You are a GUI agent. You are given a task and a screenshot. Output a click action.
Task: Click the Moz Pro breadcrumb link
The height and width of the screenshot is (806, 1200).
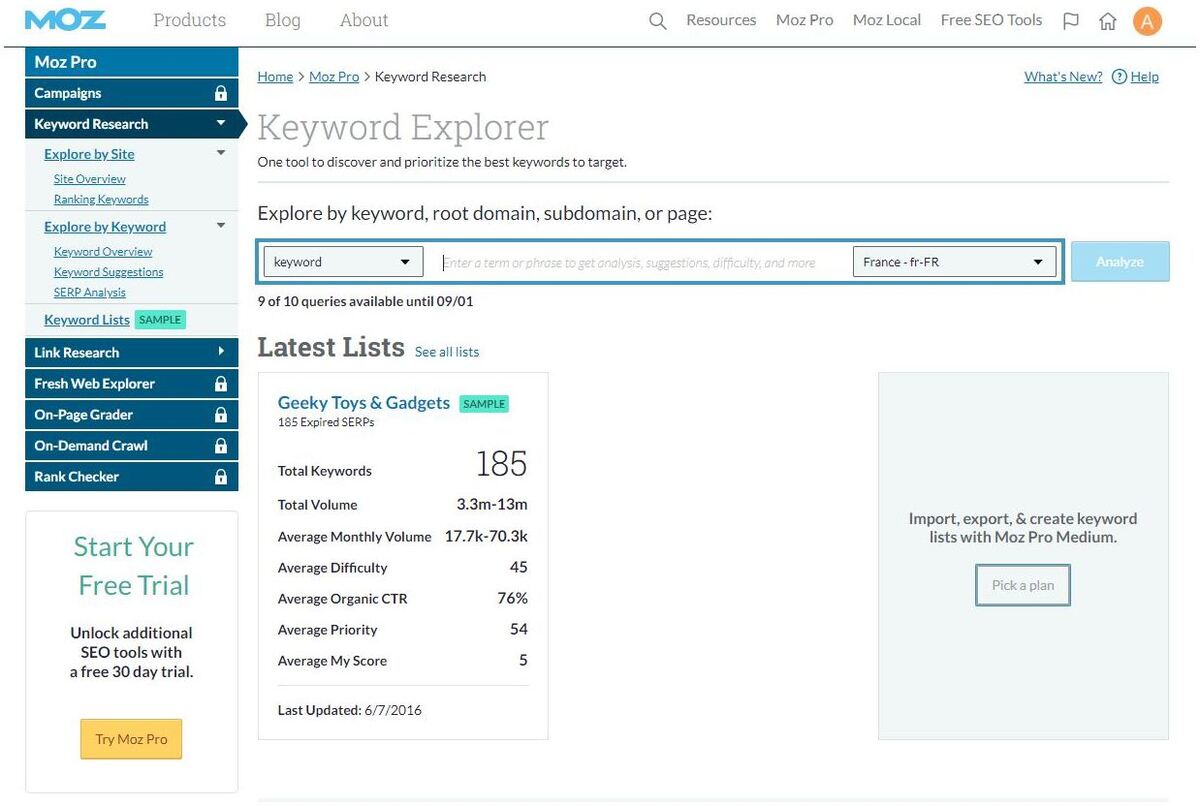tap(334, 77)
